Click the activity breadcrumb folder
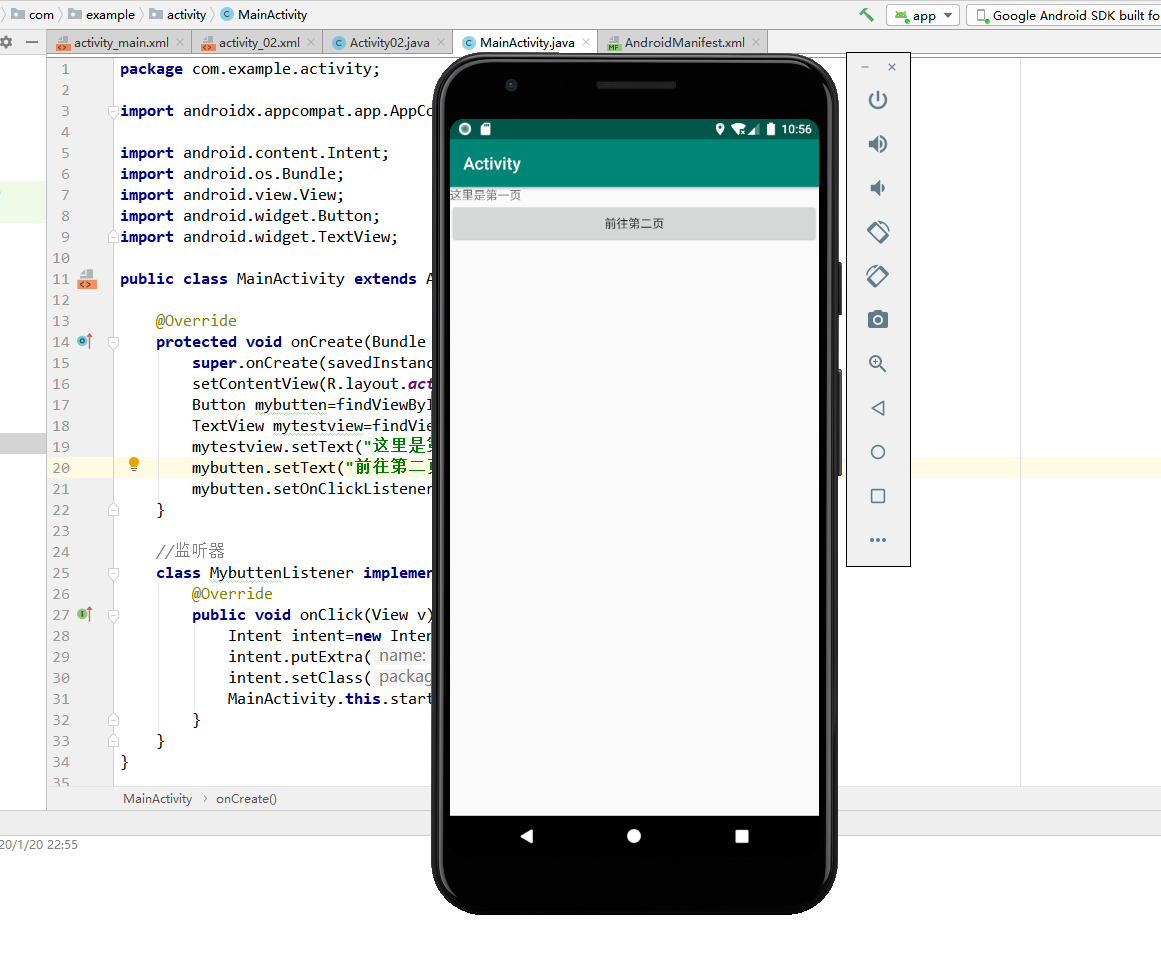The width and height of the screenshot is (1161, 957). (178, 14)
